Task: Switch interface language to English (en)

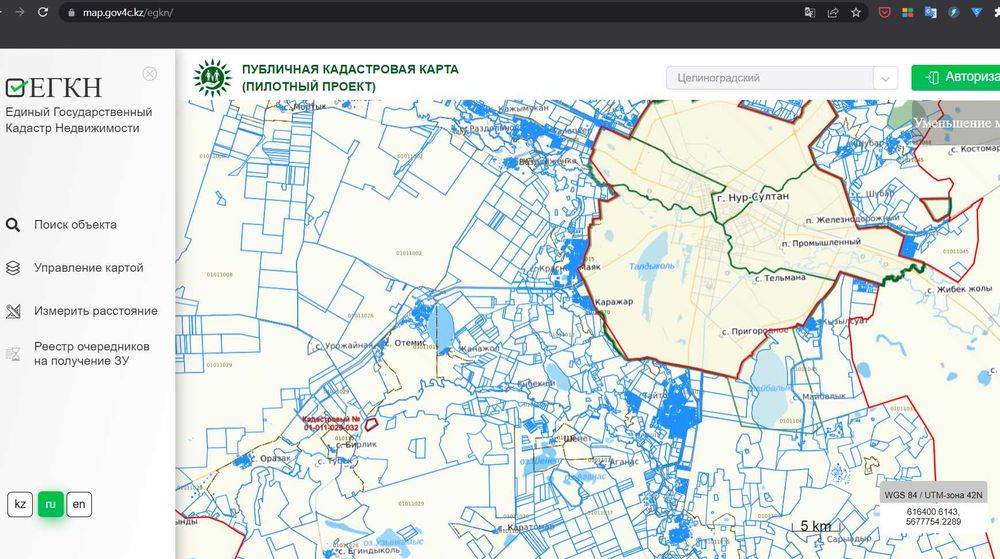Action: pos(79,504)
